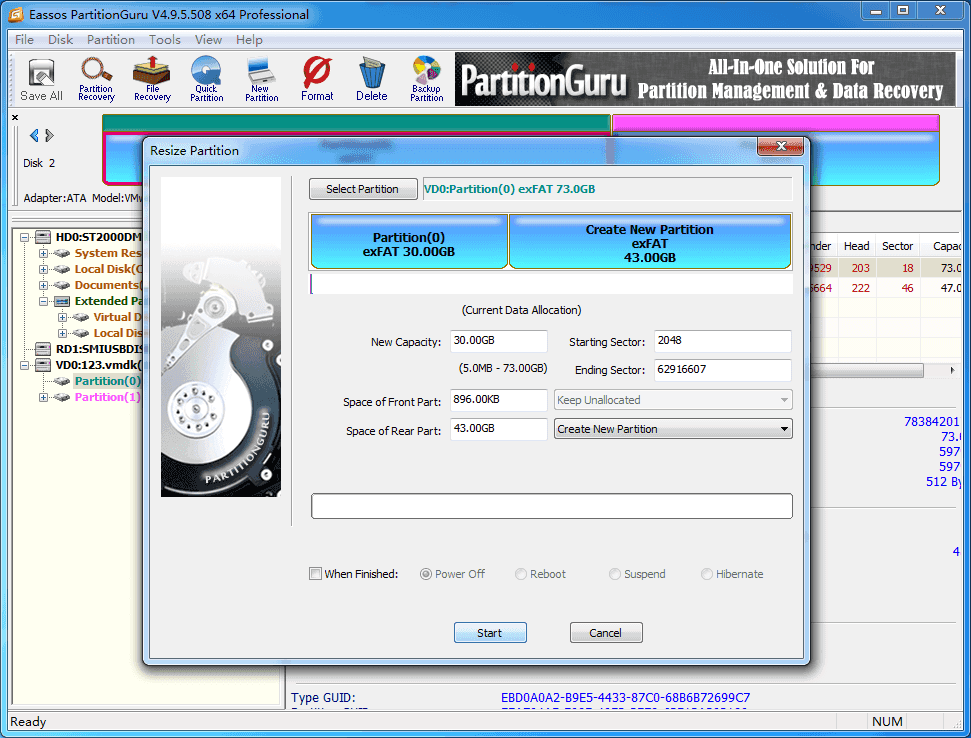Viewport: 971px width, 738px height.
Task: Open the Tools menu
Action: click(x=165, y=40)
